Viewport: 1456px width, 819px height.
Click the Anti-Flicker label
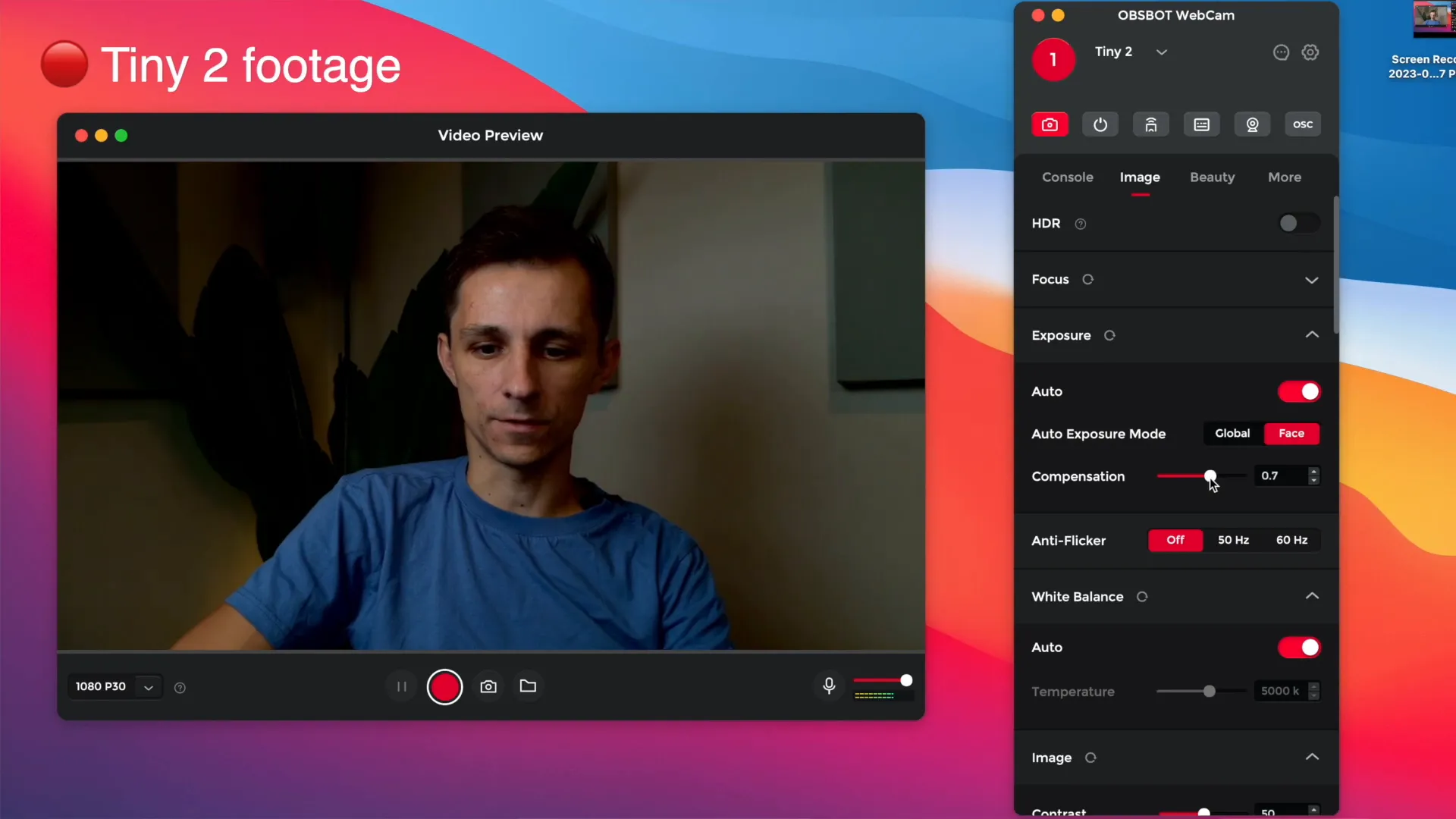(x=1068, y=541)
